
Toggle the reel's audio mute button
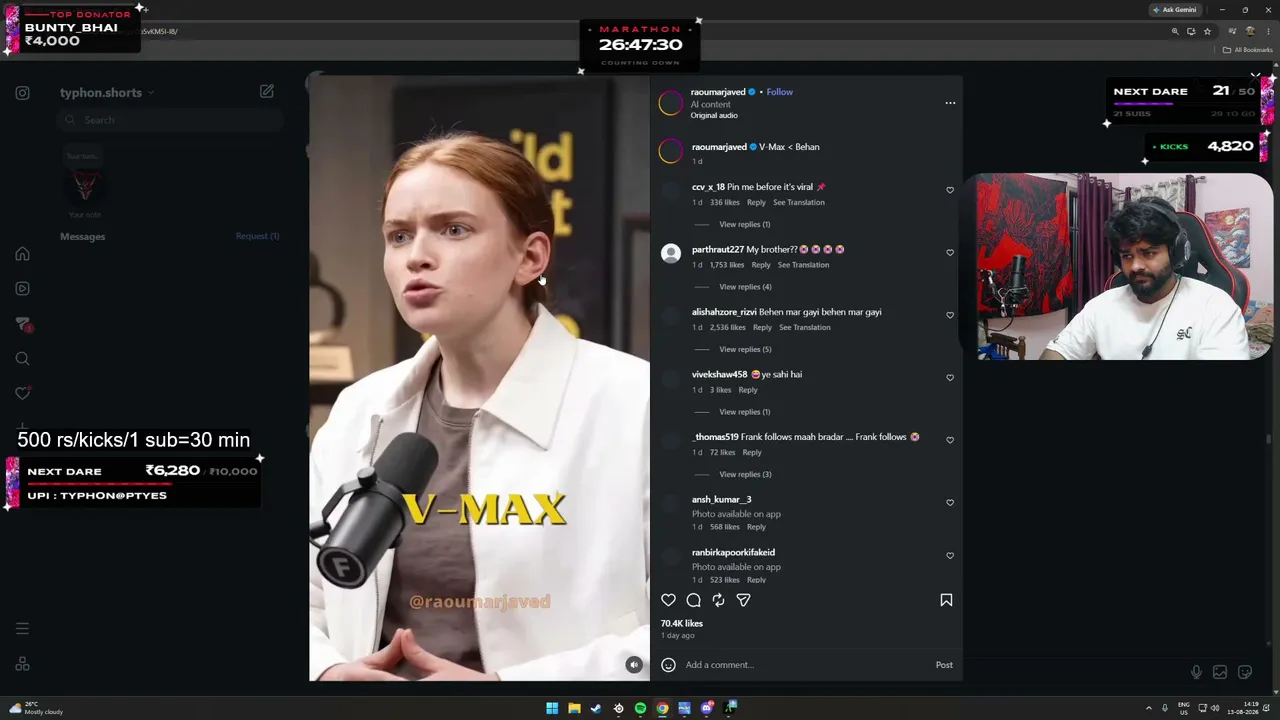(x=634, y=665)
